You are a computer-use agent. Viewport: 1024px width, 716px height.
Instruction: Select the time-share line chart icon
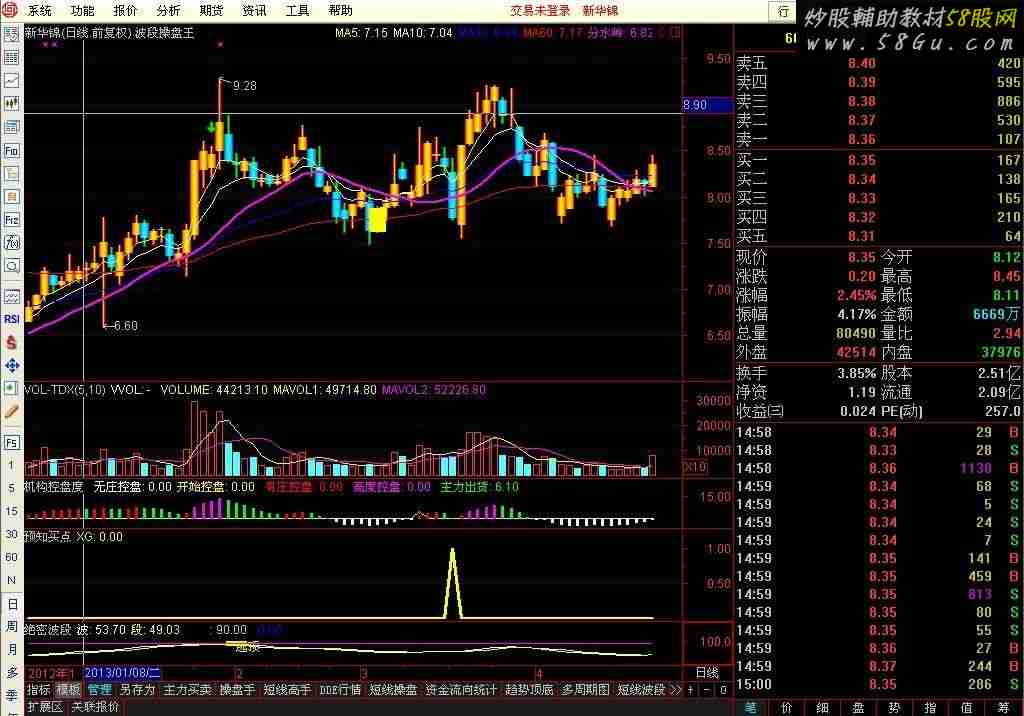tap(12, 80)
